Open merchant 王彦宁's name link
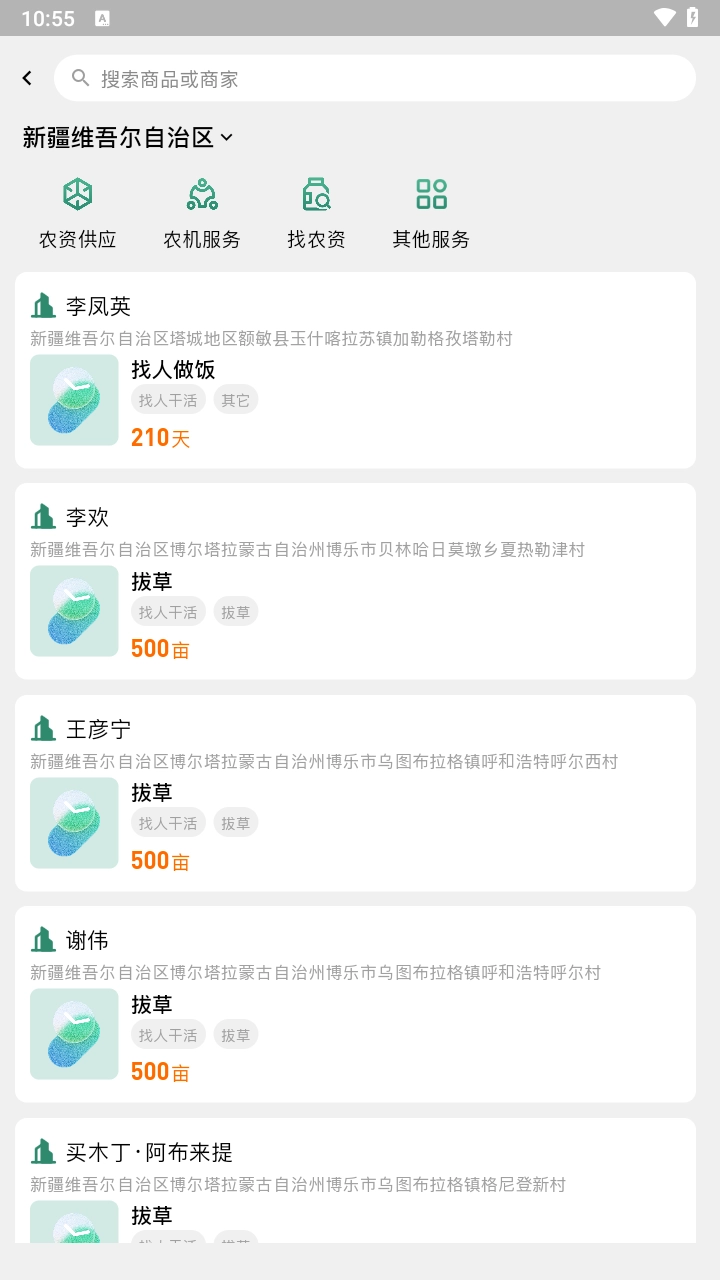 click(98, 729)
